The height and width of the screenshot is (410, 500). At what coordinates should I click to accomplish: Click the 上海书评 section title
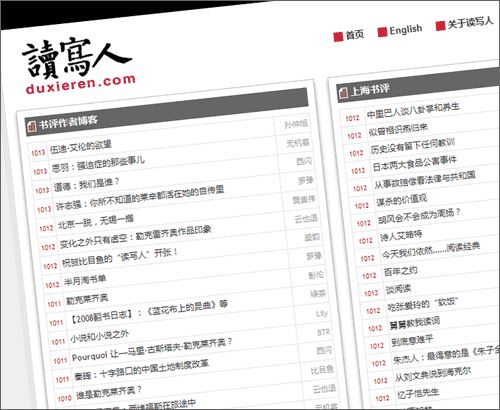(369, 90)
